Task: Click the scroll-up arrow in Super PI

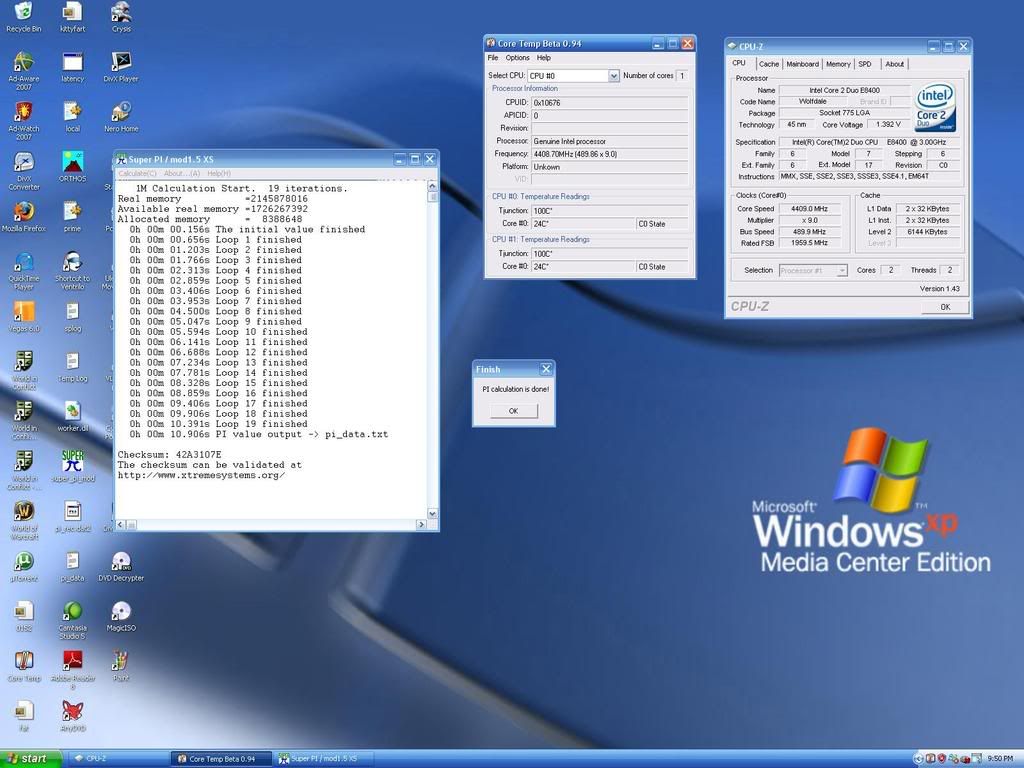Action: [x=432, y=187]
